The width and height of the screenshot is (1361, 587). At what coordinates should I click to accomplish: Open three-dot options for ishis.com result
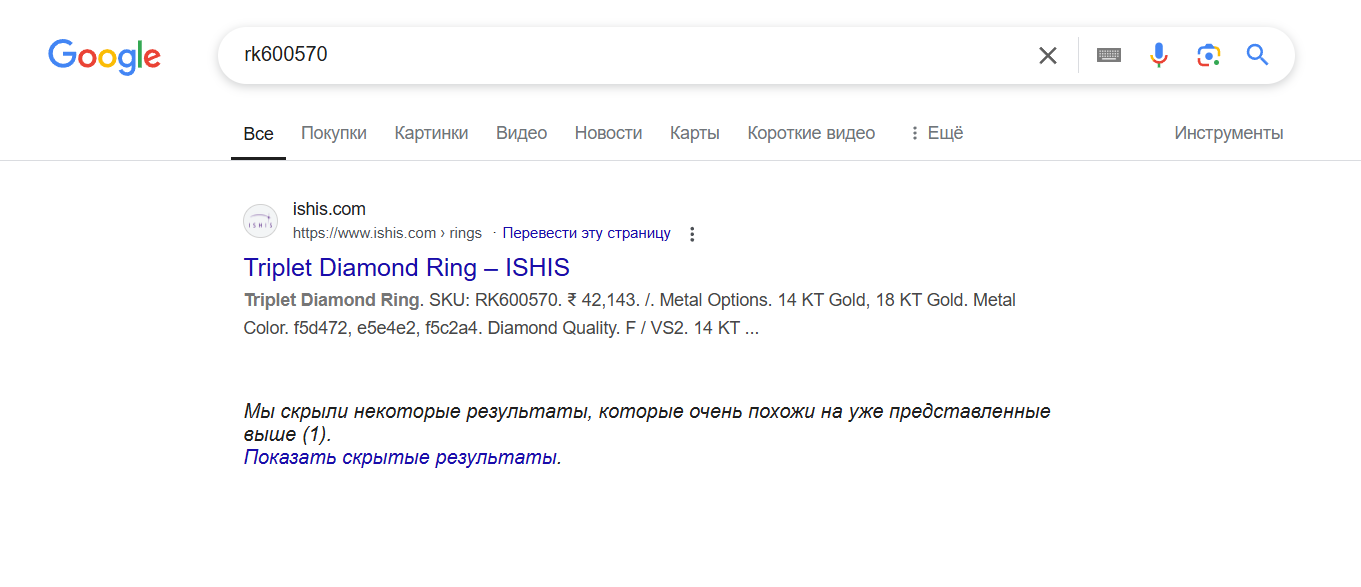click(692, 234)
